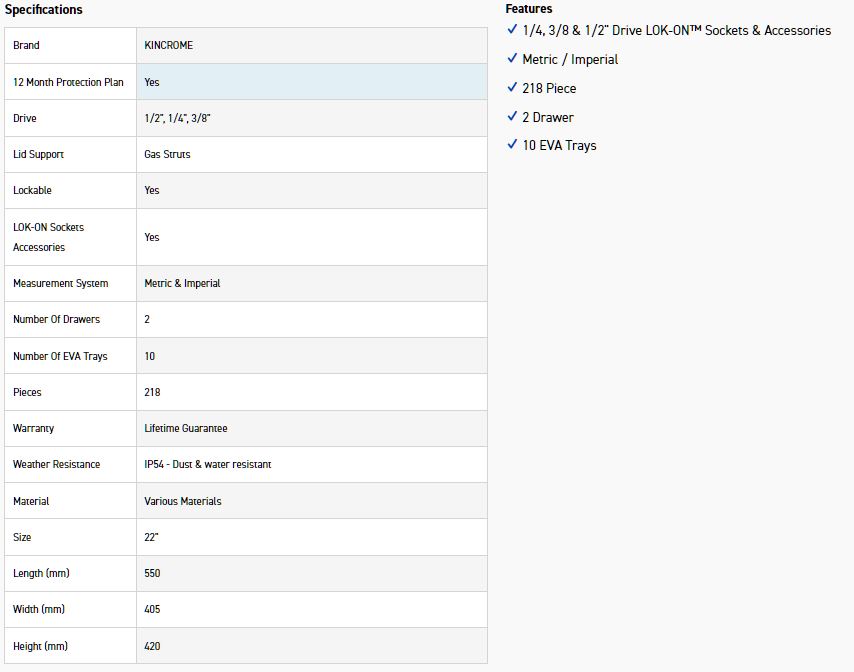Viewport: 854px width, 672px height.
Task: Click the checkmark beside 218 Piece
Action: 512,88
